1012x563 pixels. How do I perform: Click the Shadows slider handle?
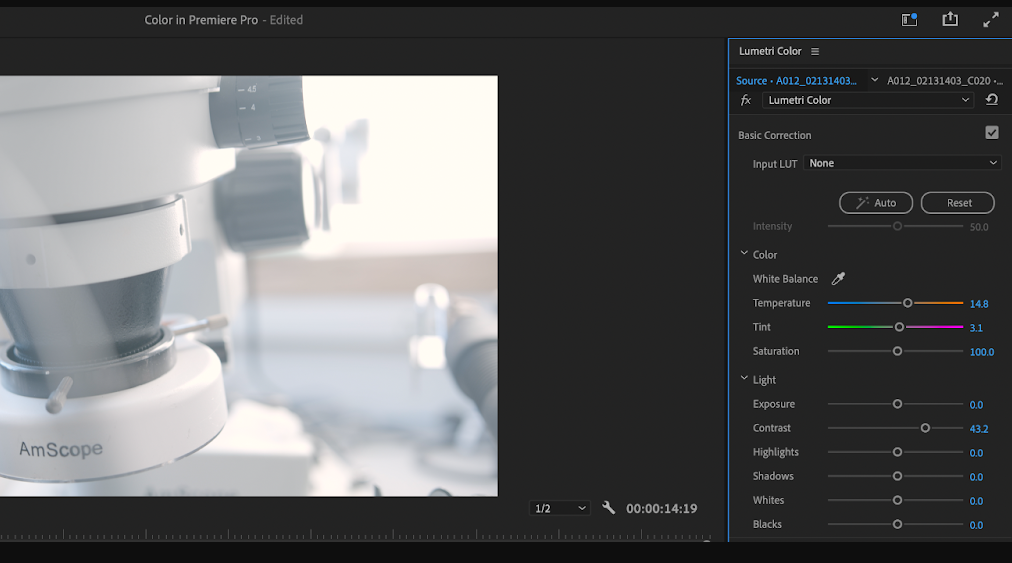tap(897, 476)
